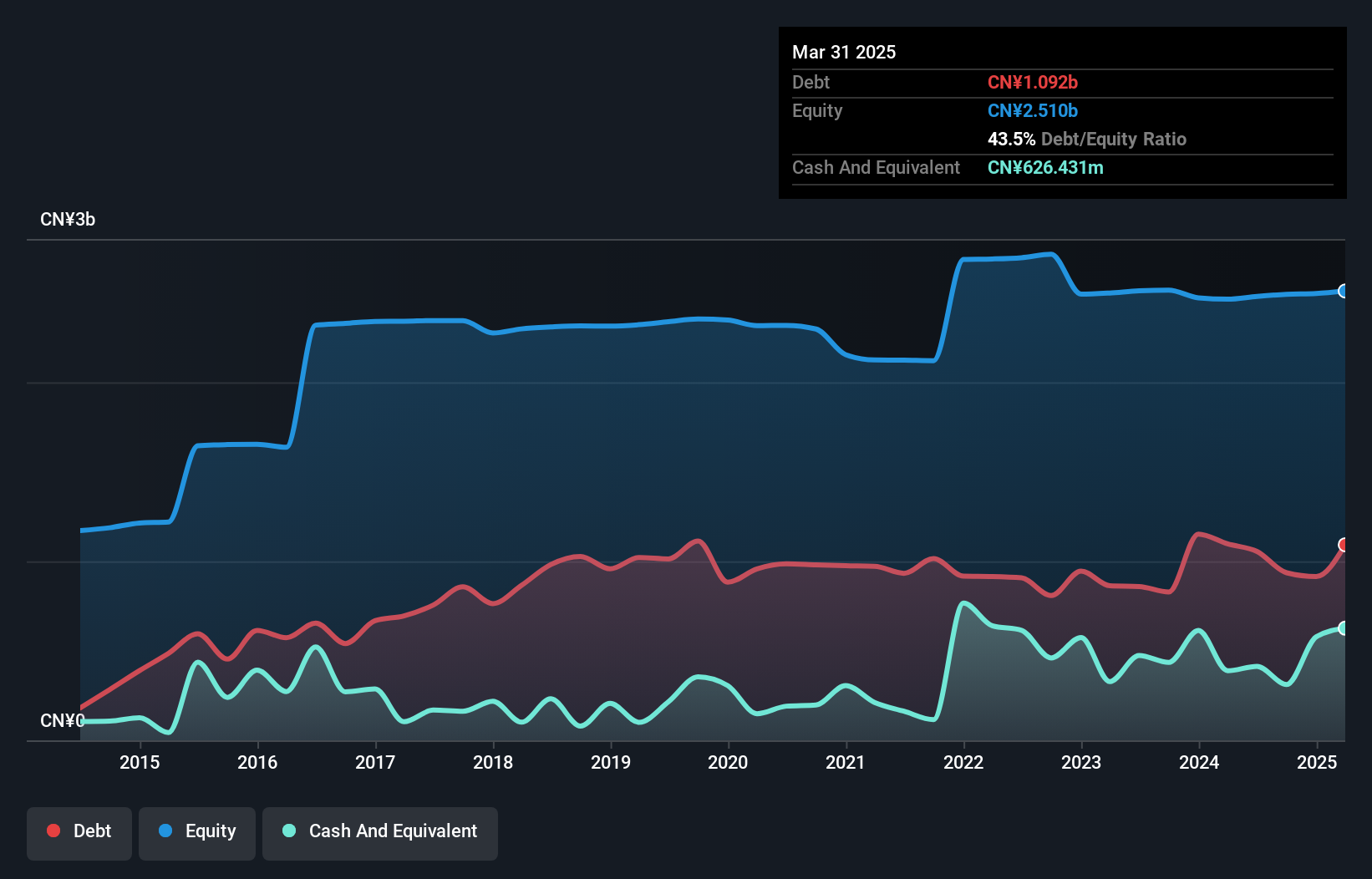Click the 2021 x-axis label
The width and height of the screenshot is (1372, 879).
(x=846, y=762)
